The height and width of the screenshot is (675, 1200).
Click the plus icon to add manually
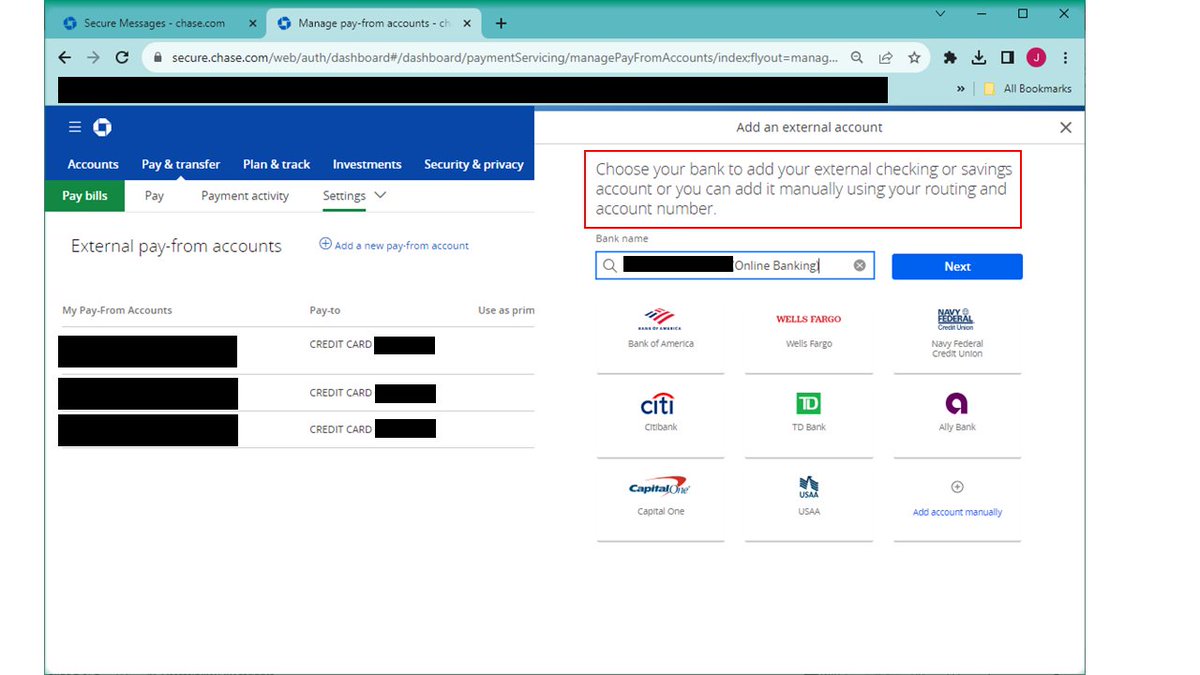957,487
